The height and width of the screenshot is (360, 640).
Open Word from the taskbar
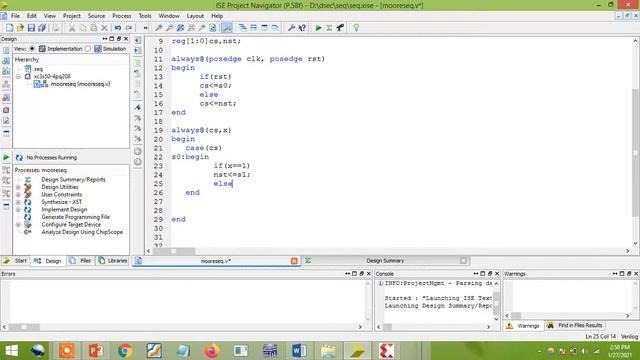pyautogui.click(x=299, y=351)
